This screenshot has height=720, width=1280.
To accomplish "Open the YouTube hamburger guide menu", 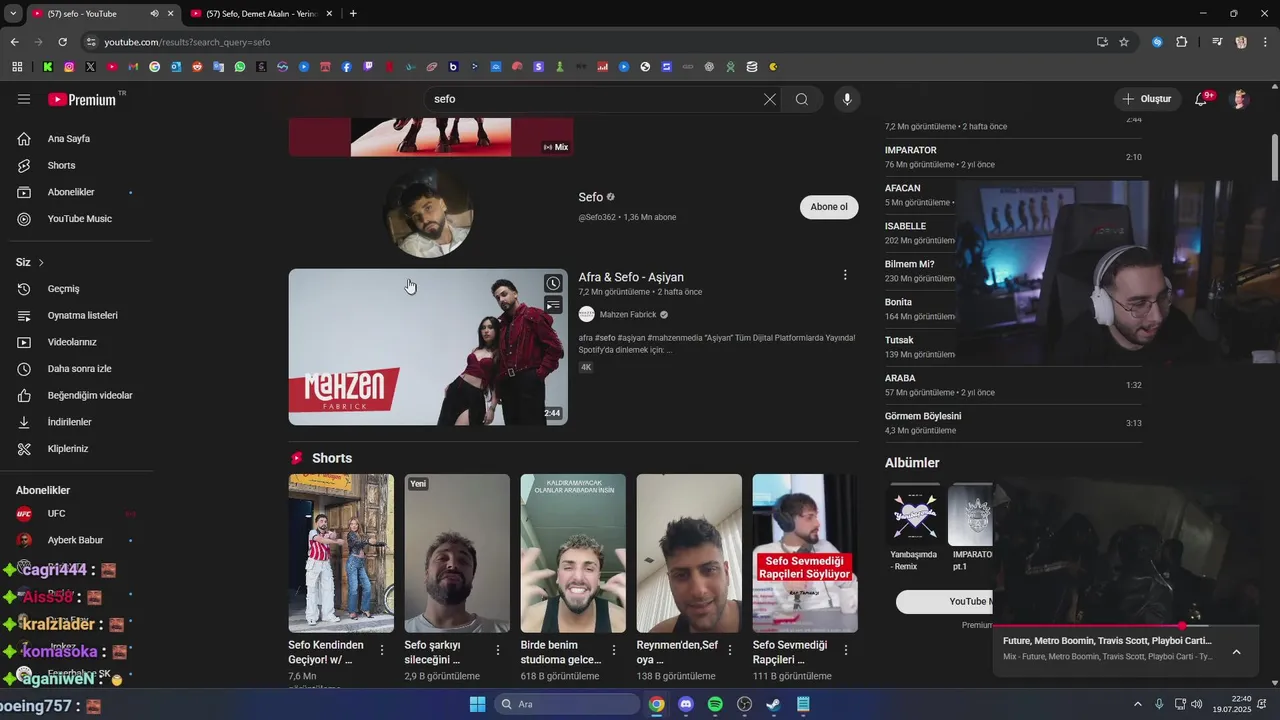I will pos(24,99).
